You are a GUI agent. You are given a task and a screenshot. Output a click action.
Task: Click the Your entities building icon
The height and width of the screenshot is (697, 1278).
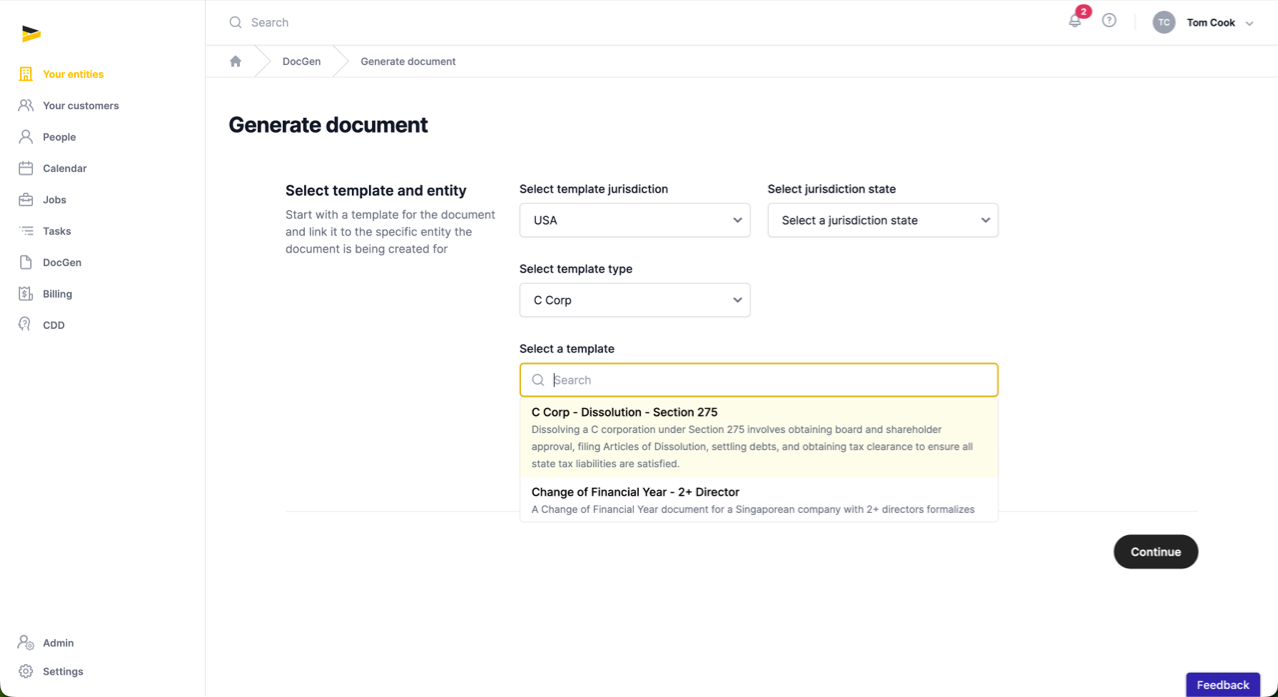click(x=26, y=74)
